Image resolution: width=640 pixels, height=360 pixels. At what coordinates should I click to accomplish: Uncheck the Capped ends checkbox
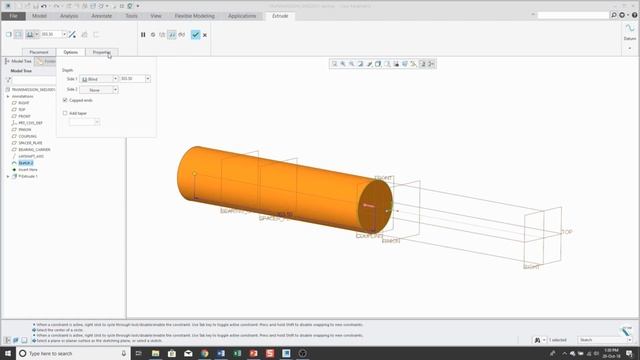point(65,100)
